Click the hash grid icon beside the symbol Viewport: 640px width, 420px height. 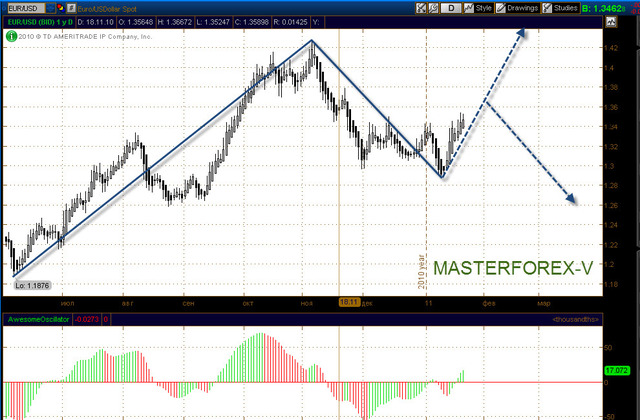(x=71, y=8)
